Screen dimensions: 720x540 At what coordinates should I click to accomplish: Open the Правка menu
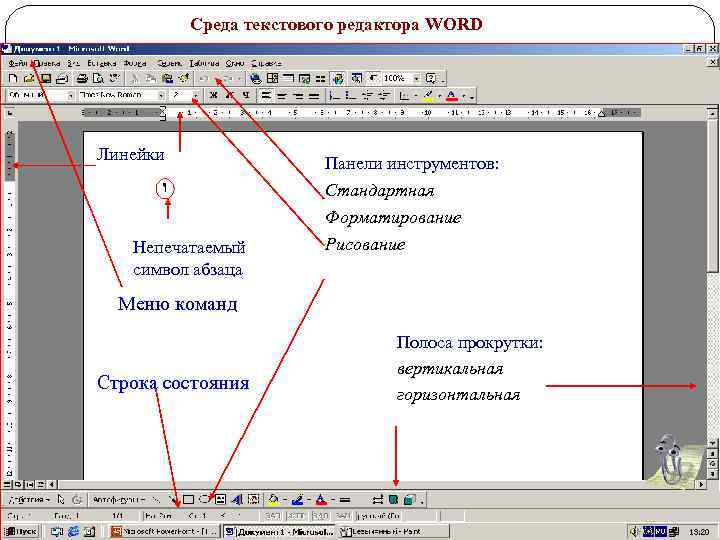[48, 63]
